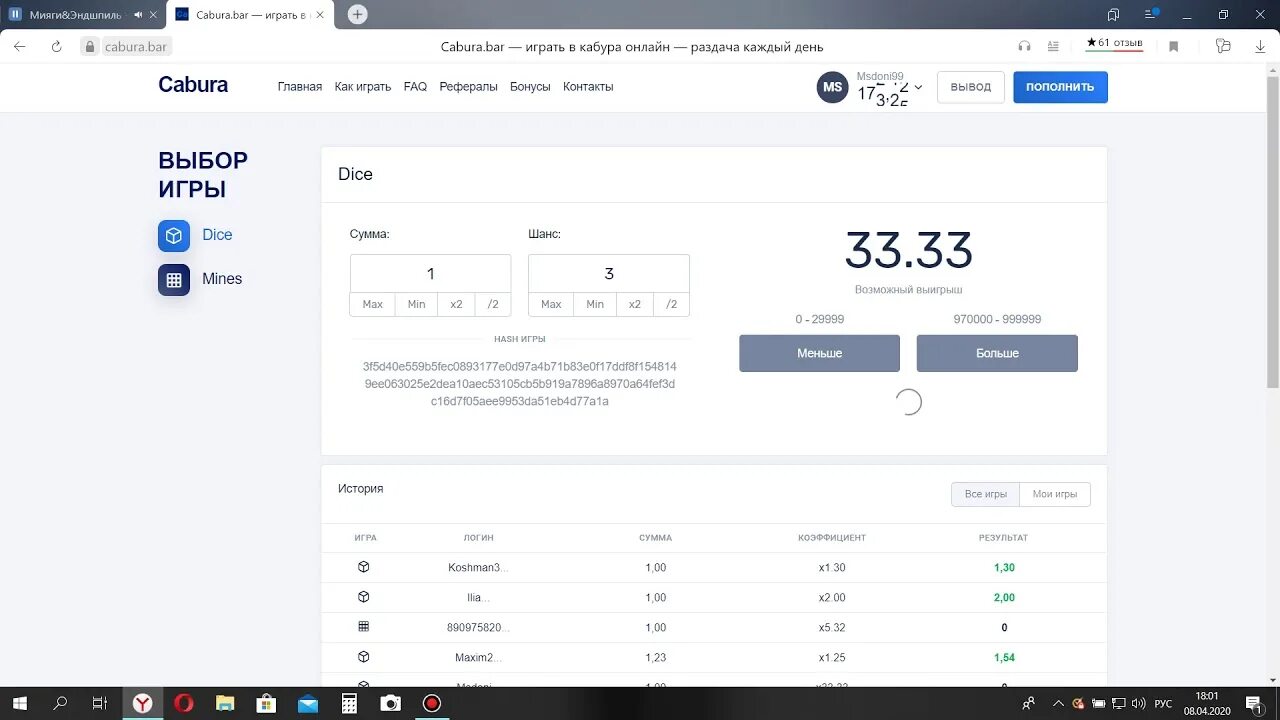This screenshot has width=1280, height=720.
Task: Click the ПОПОЛНИТЬ deposit button
Action: pyautogui.click(x=1060, y=87)
